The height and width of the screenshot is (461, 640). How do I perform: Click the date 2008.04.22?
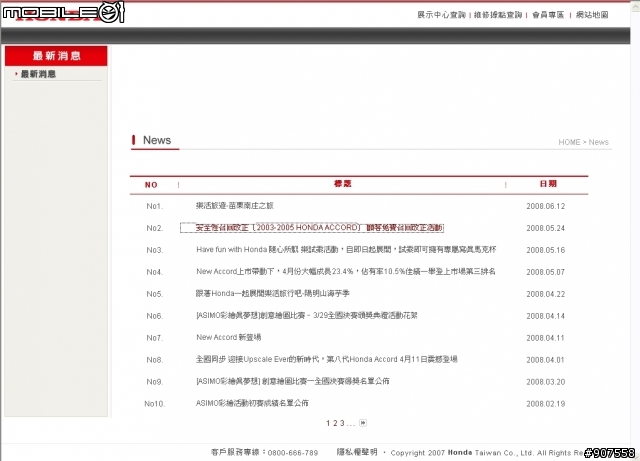click(546, 294)
